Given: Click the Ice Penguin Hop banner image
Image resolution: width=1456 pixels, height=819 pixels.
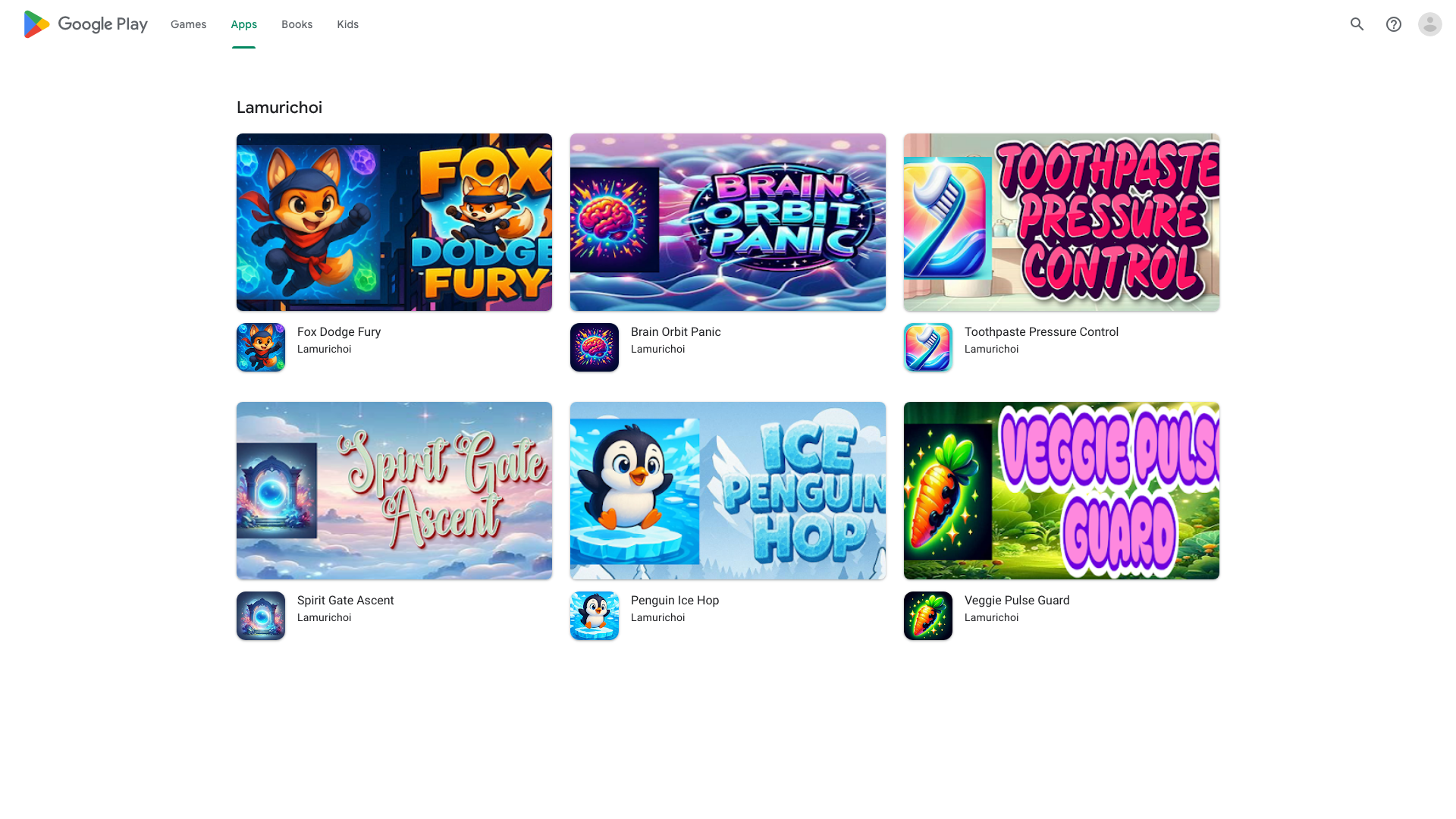Looking at the screenshot, I should click(728, 491).
